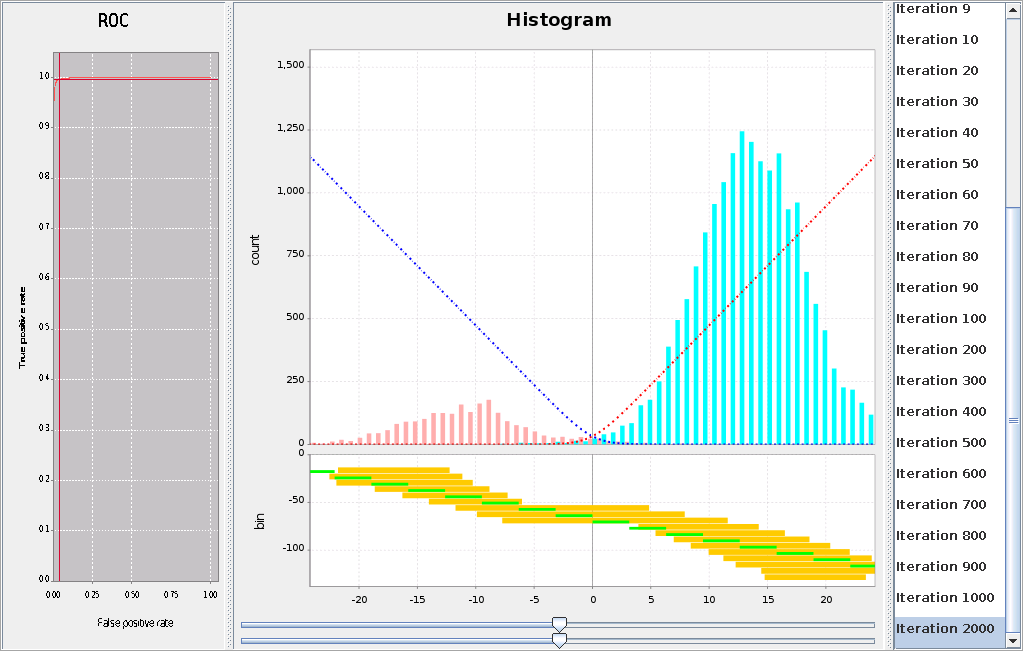Pick Iteration 100 in the iteration list
The height and width of the screenshot is (652, 1024).
940,319
